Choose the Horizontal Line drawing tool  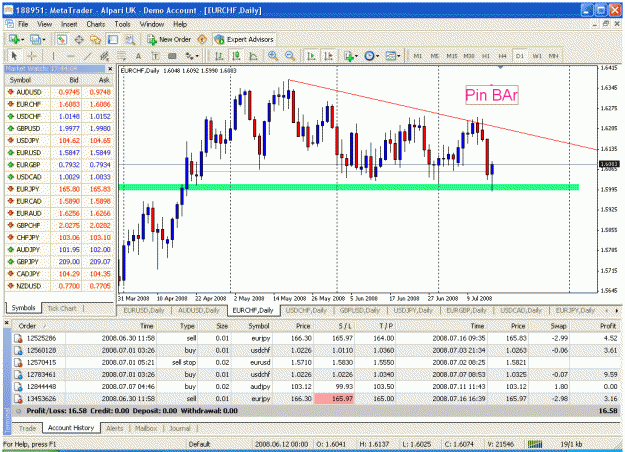tap(71, 56)
